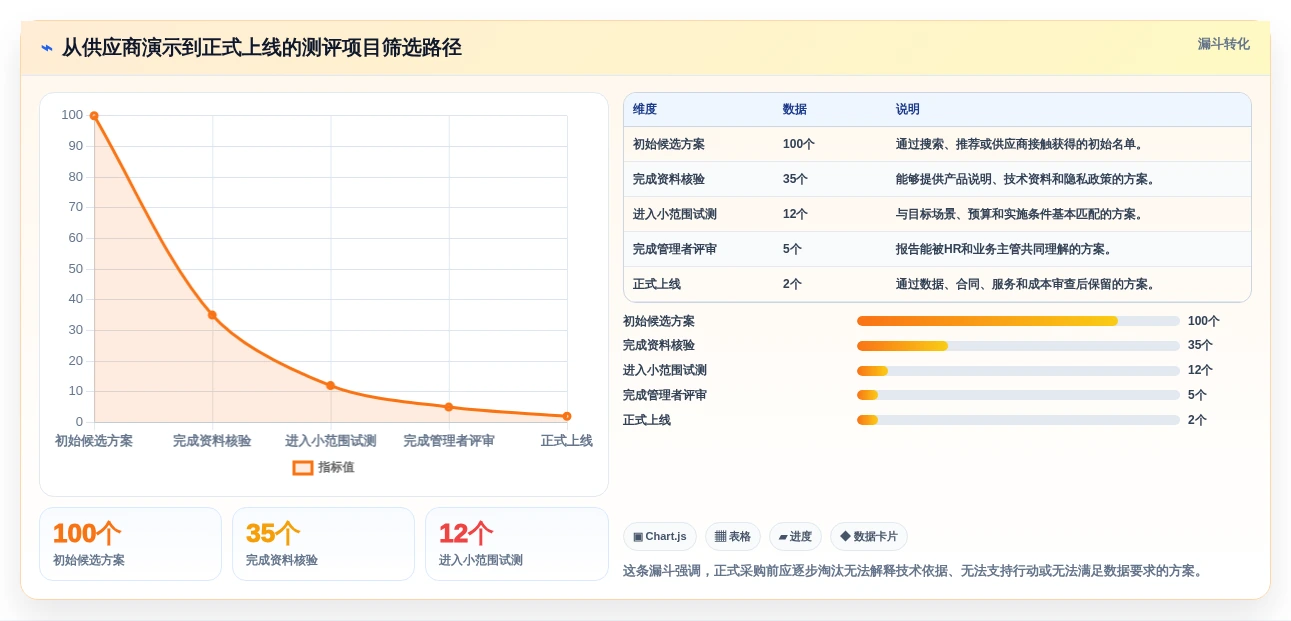Click the Chart.js tag chip

pyautogui.click(x=660, y=537)
